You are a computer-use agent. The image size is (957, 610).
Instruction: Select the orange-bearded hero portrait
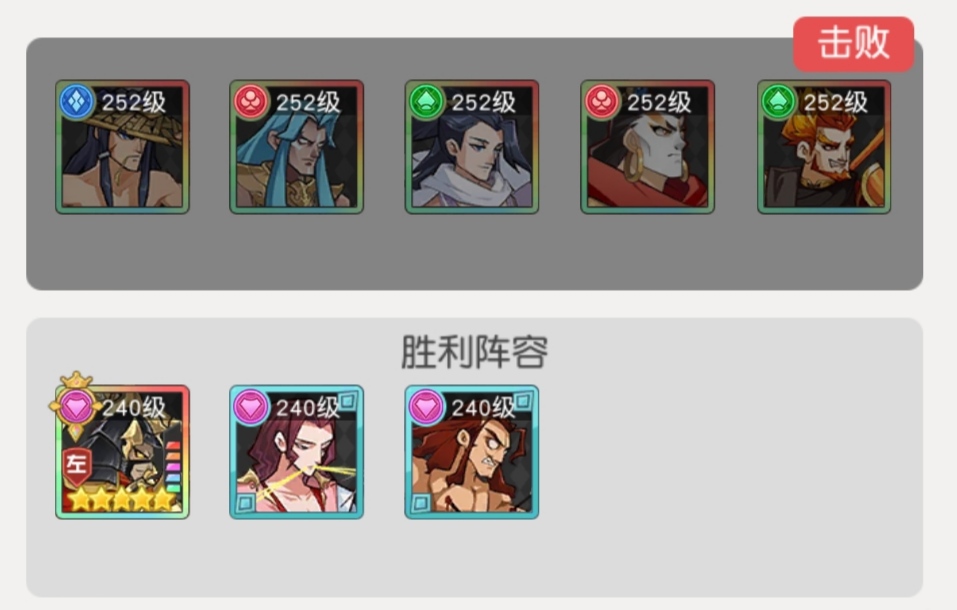click(x=824, y=147)
